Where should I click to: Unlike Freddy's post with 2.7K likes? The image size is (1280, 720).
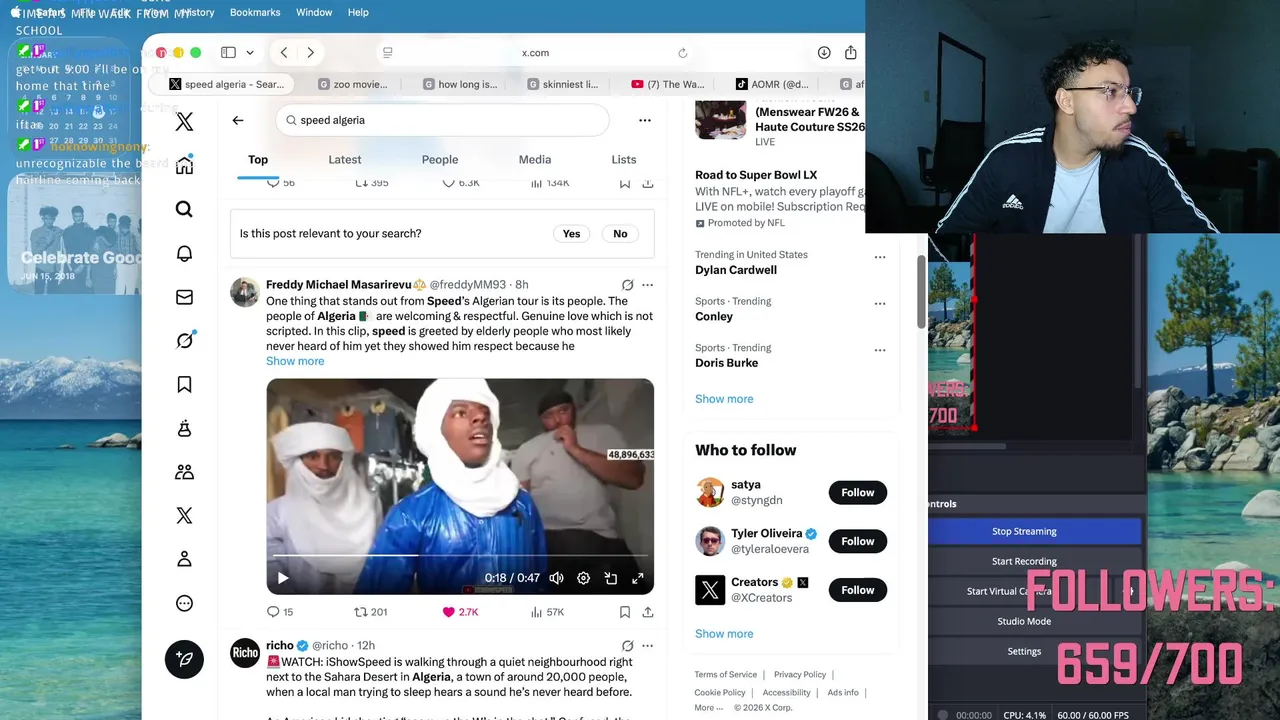click(x=460, y=612)
